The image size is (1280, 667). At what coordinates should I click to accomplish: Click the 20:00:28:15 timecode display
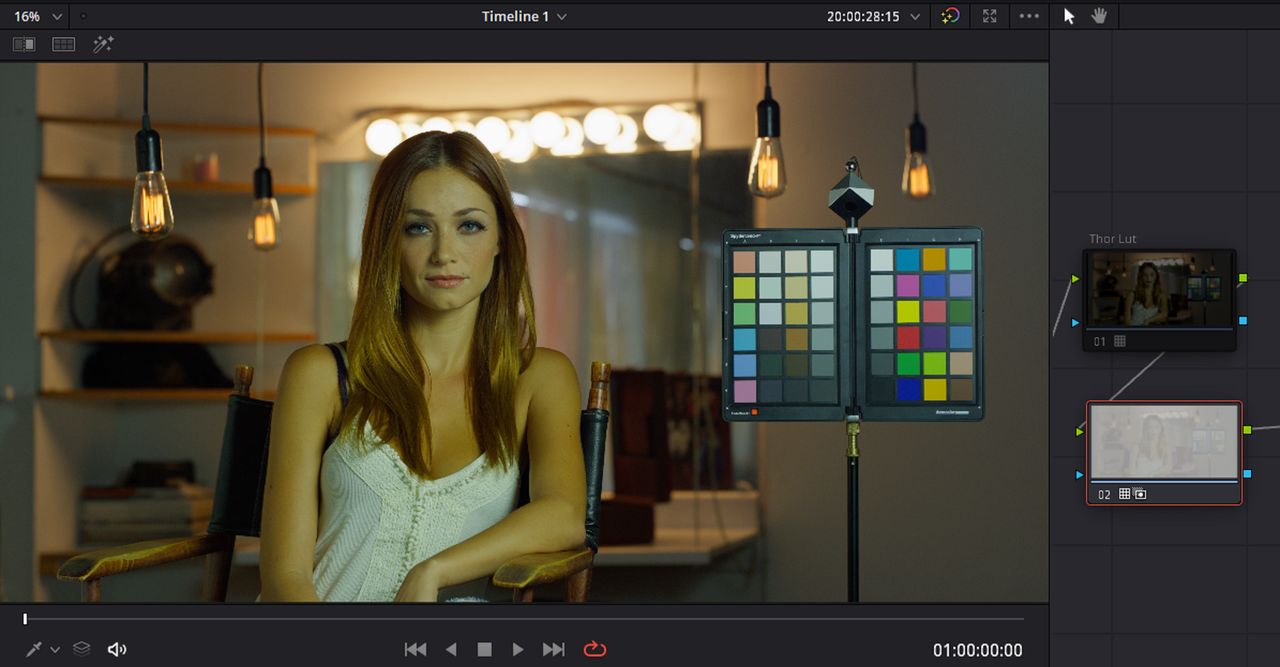click(x=863, y=16)
